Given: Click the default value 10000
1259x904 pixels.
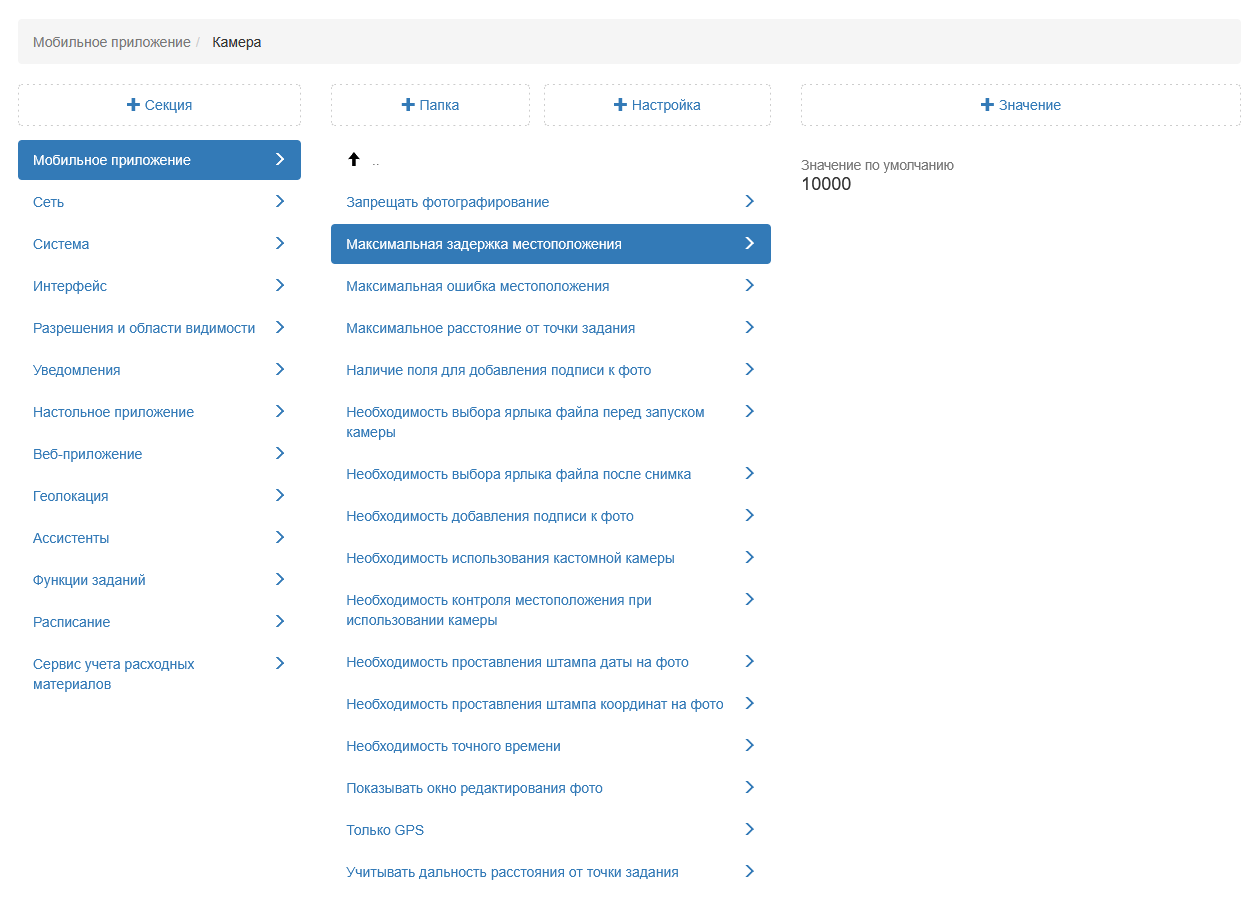Looking at the screenshot, I should pyautogui.click(x=826, y=184).
